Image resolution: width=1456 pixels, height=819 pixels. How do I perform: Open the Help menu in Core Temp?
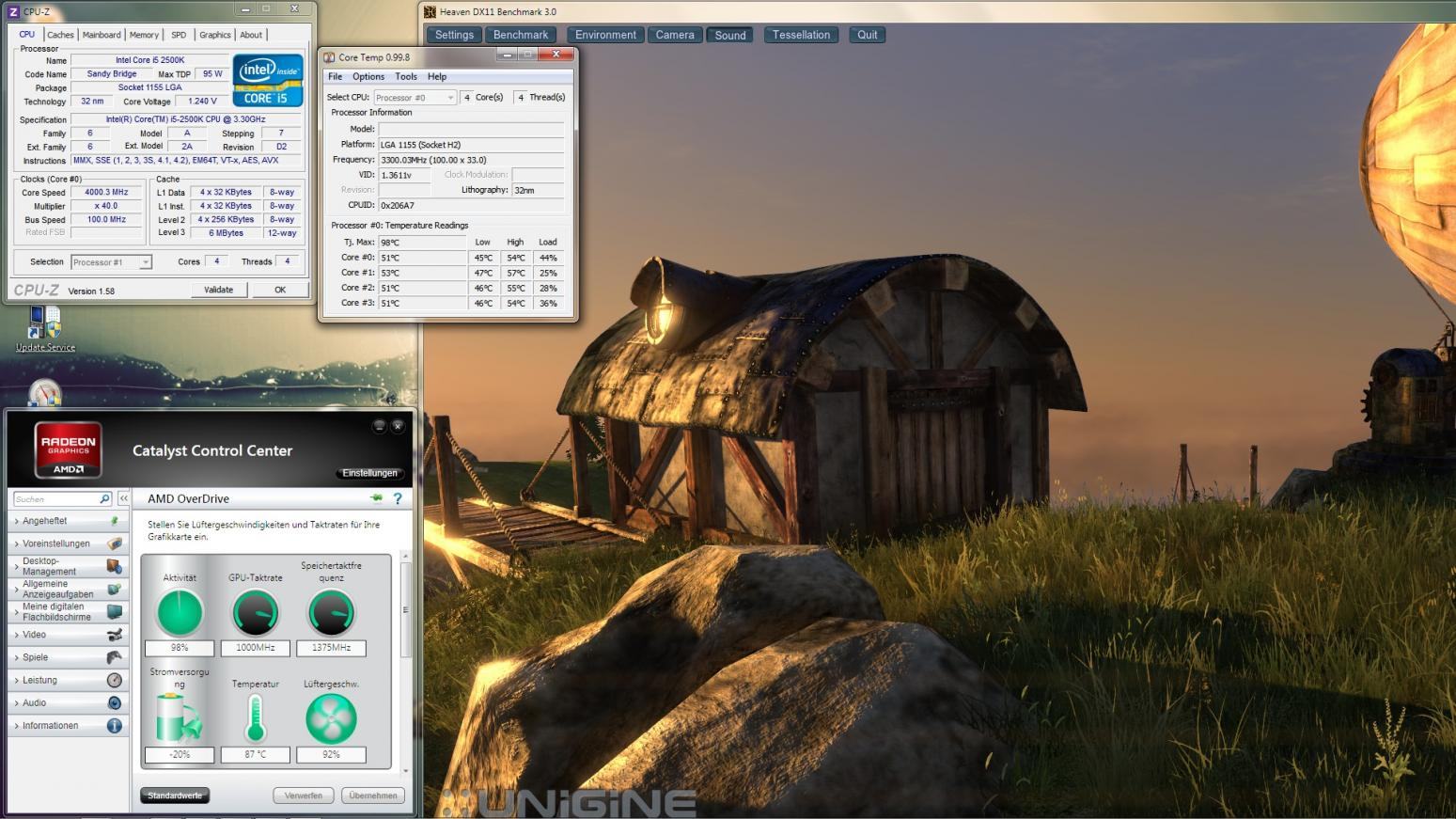point(437,77)
